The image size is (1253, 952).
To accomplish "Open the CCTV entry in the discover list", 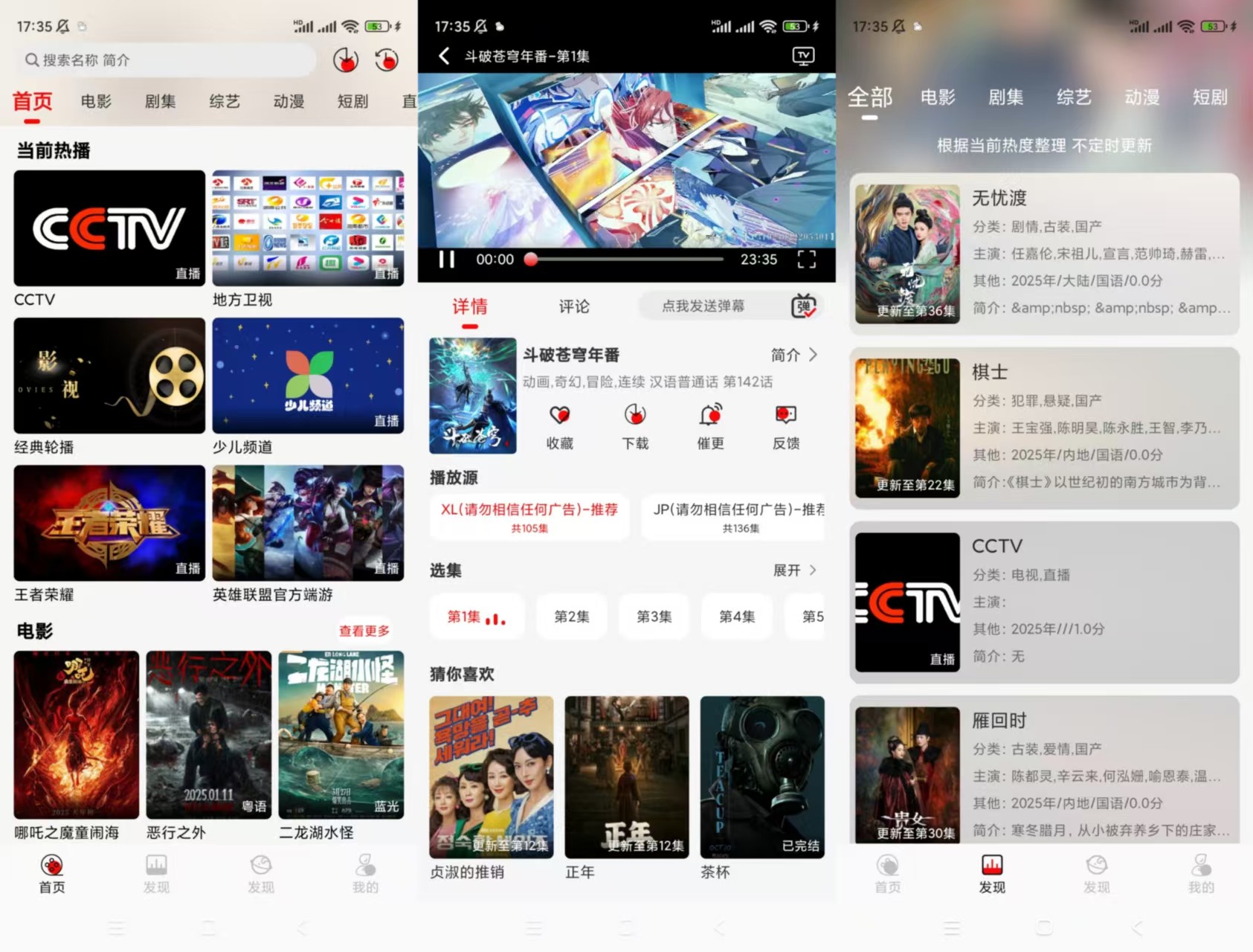I will pyautogui.click(x=1044, y=602).
